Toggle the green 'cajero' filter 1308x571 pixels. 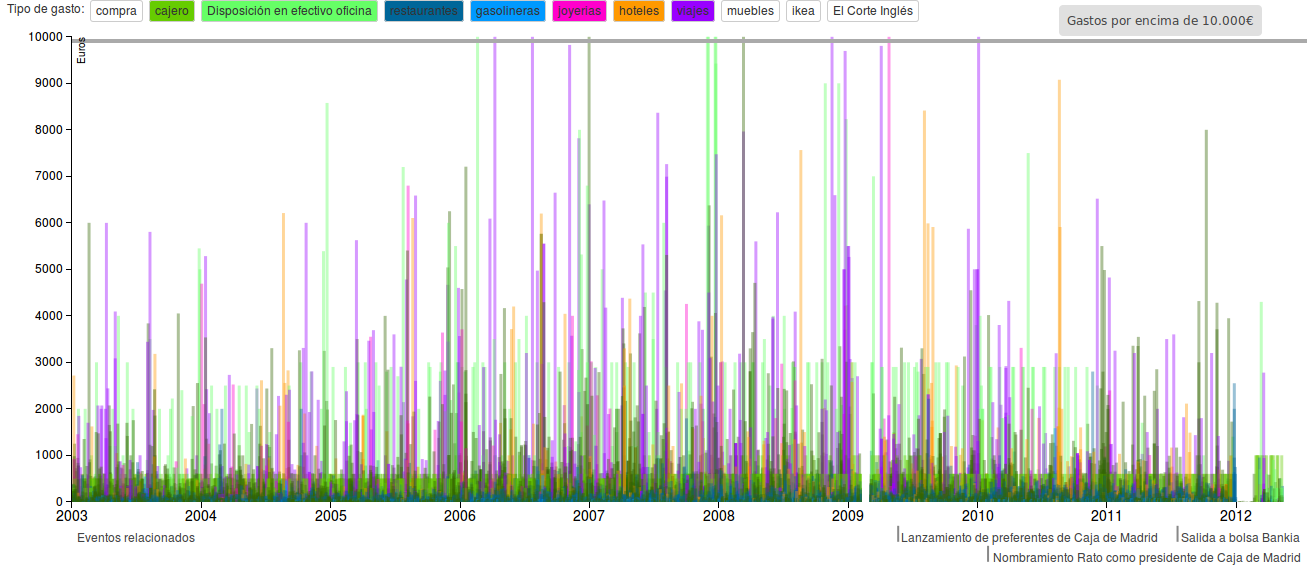[x=172, y=12]
